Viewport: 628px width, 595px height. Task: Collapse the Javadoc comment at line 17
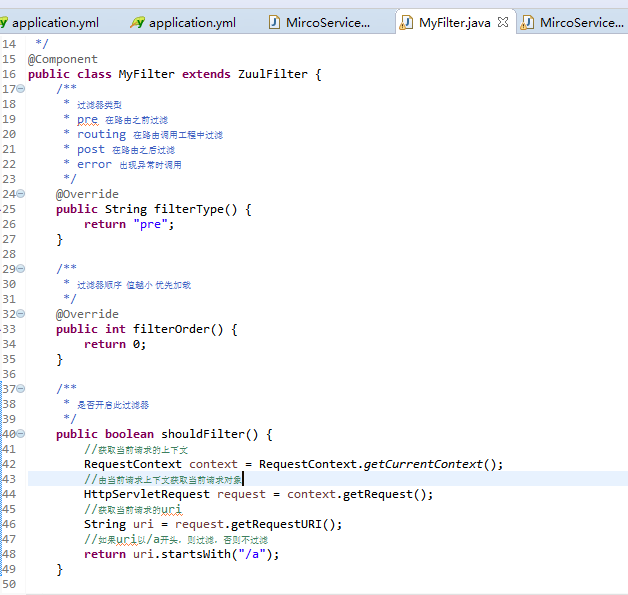[x=20, y=88]
